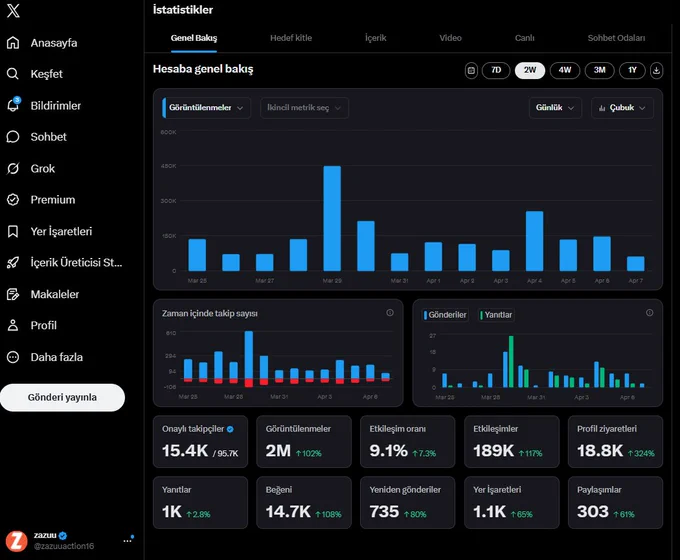Click Gönderi yayınla button

click(x=62, y=397)
